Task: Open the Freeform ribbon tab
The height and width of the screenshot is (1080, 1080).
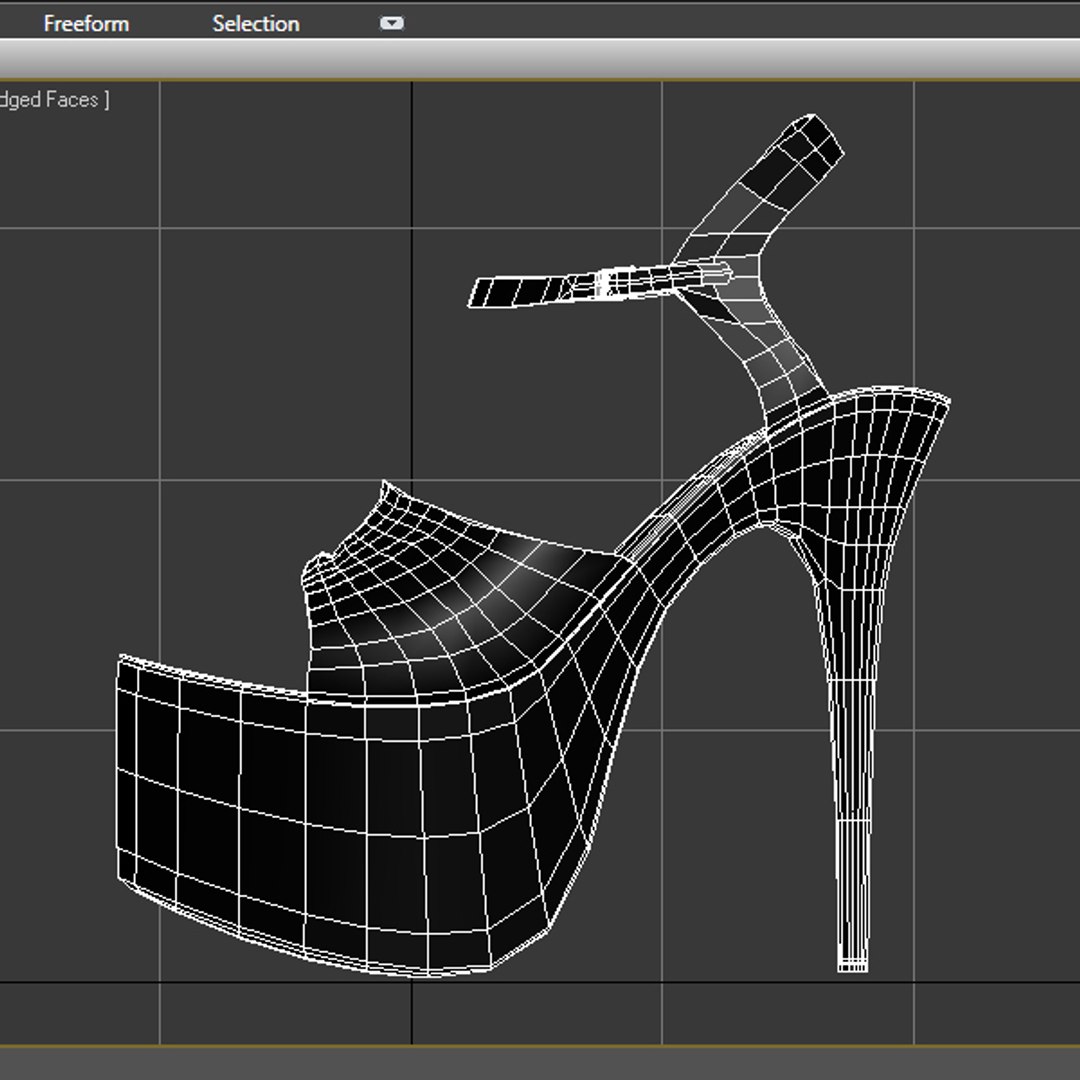Action: click(86, 24)
